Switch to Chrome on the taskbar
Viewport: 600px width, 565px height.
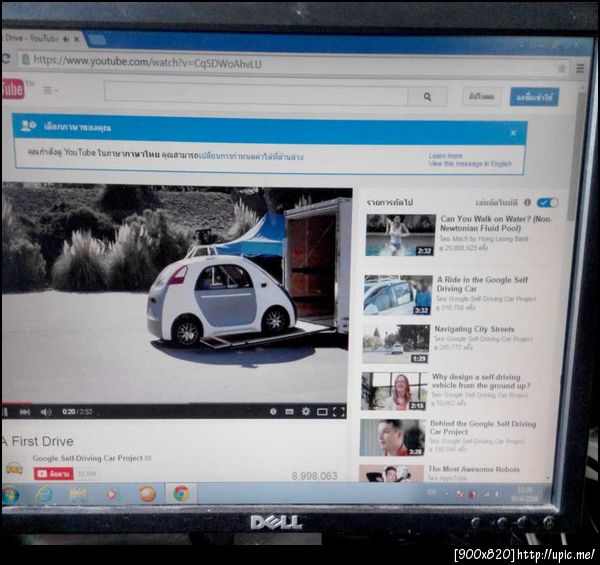pyautogui.click(x=181, y=493)
